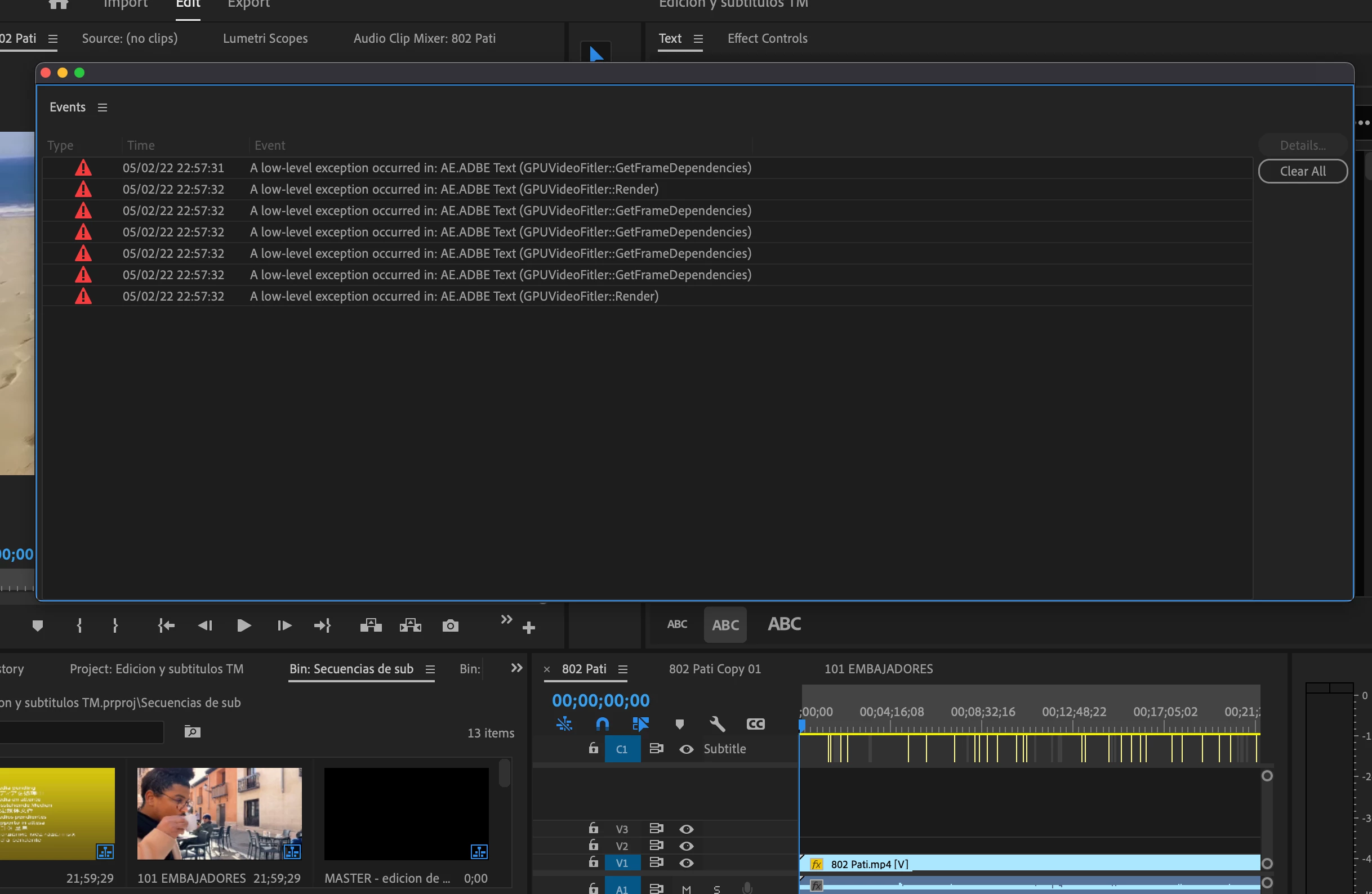Click the Lift button in the transport bar

[371, 625]
